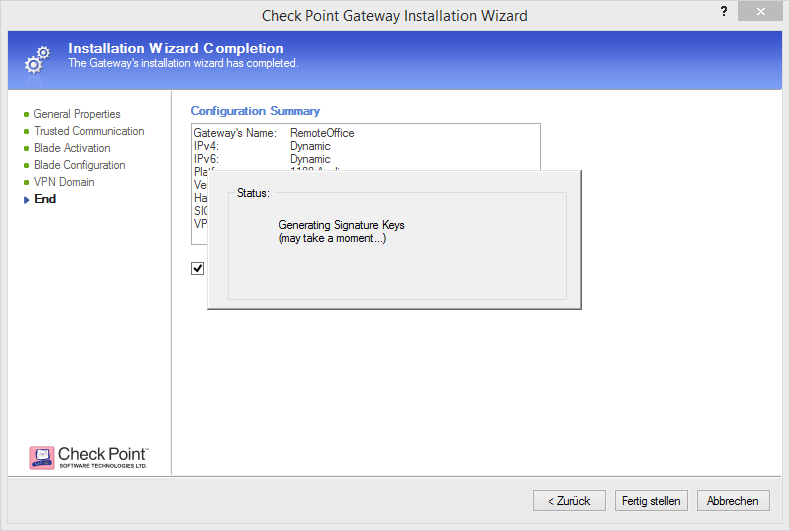Click the Configuration Summary heading
The image size is (790, 531).
coord(255,111)
